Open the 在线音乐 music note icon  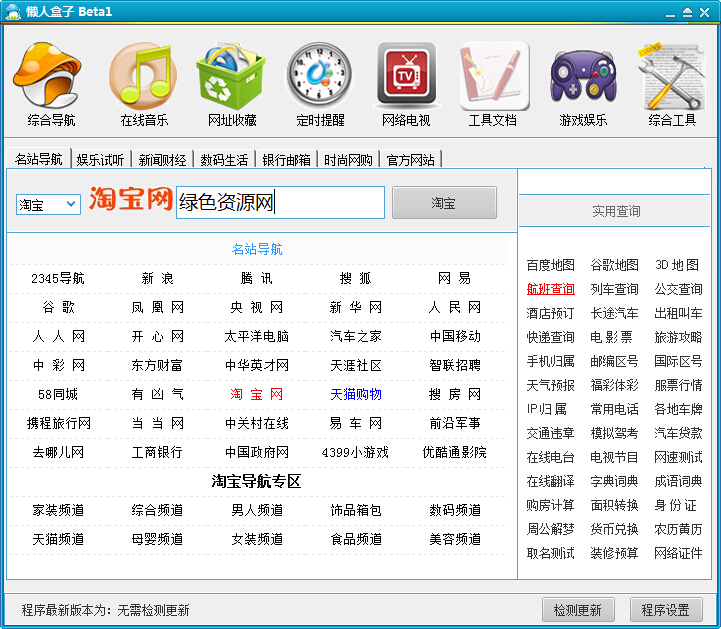point(143,75)
